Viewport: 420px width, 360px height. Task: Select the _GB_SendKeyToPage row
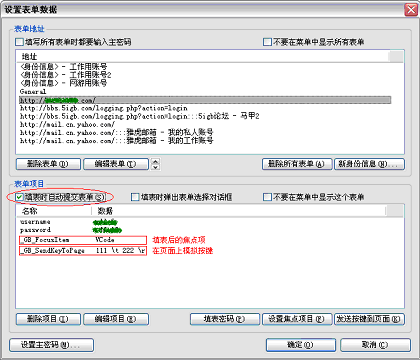click(x=83, y=251)
